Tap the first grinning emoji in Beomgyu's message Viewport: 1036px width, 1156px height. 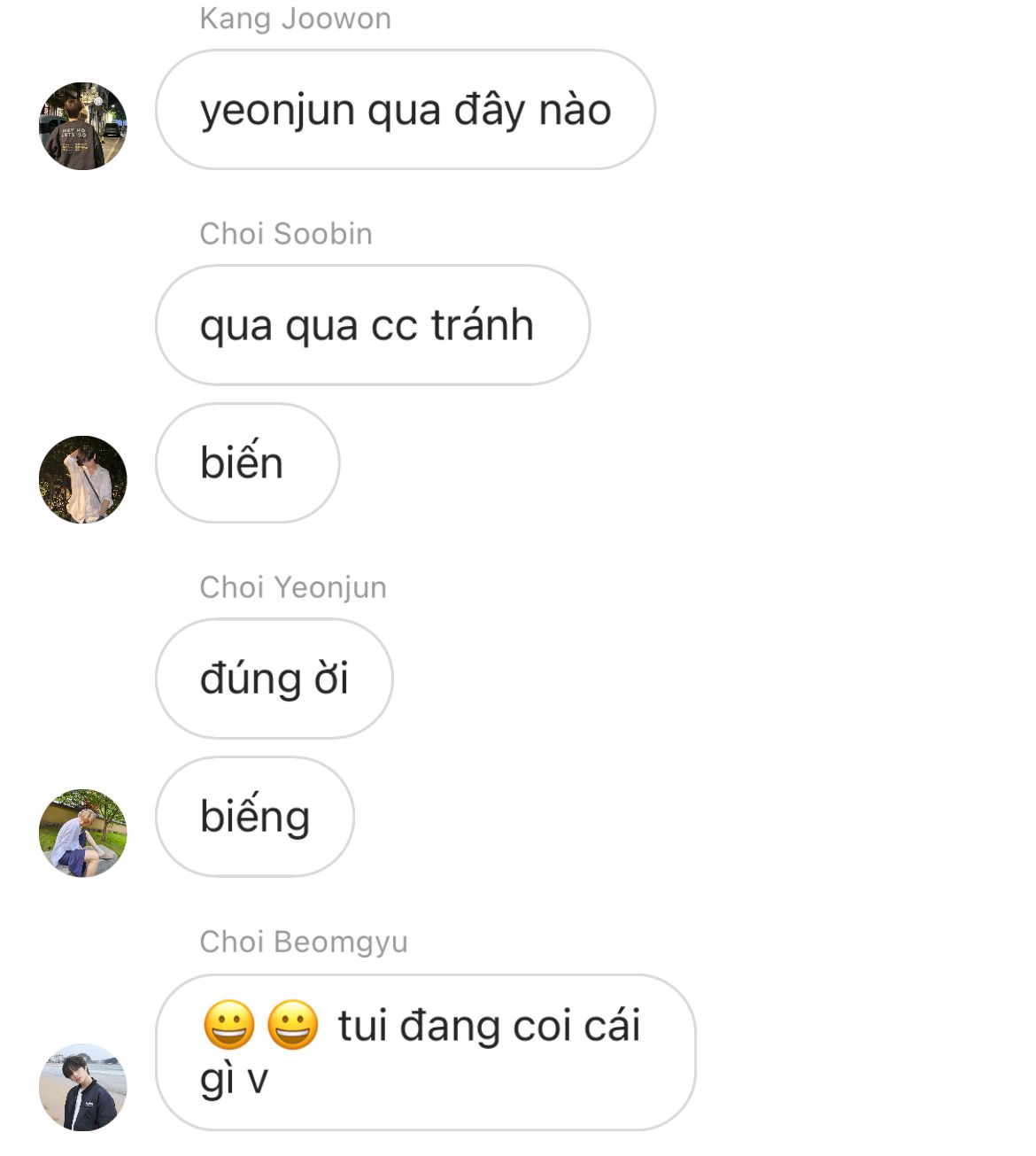pyautogui.click(x=229, y=1025)
